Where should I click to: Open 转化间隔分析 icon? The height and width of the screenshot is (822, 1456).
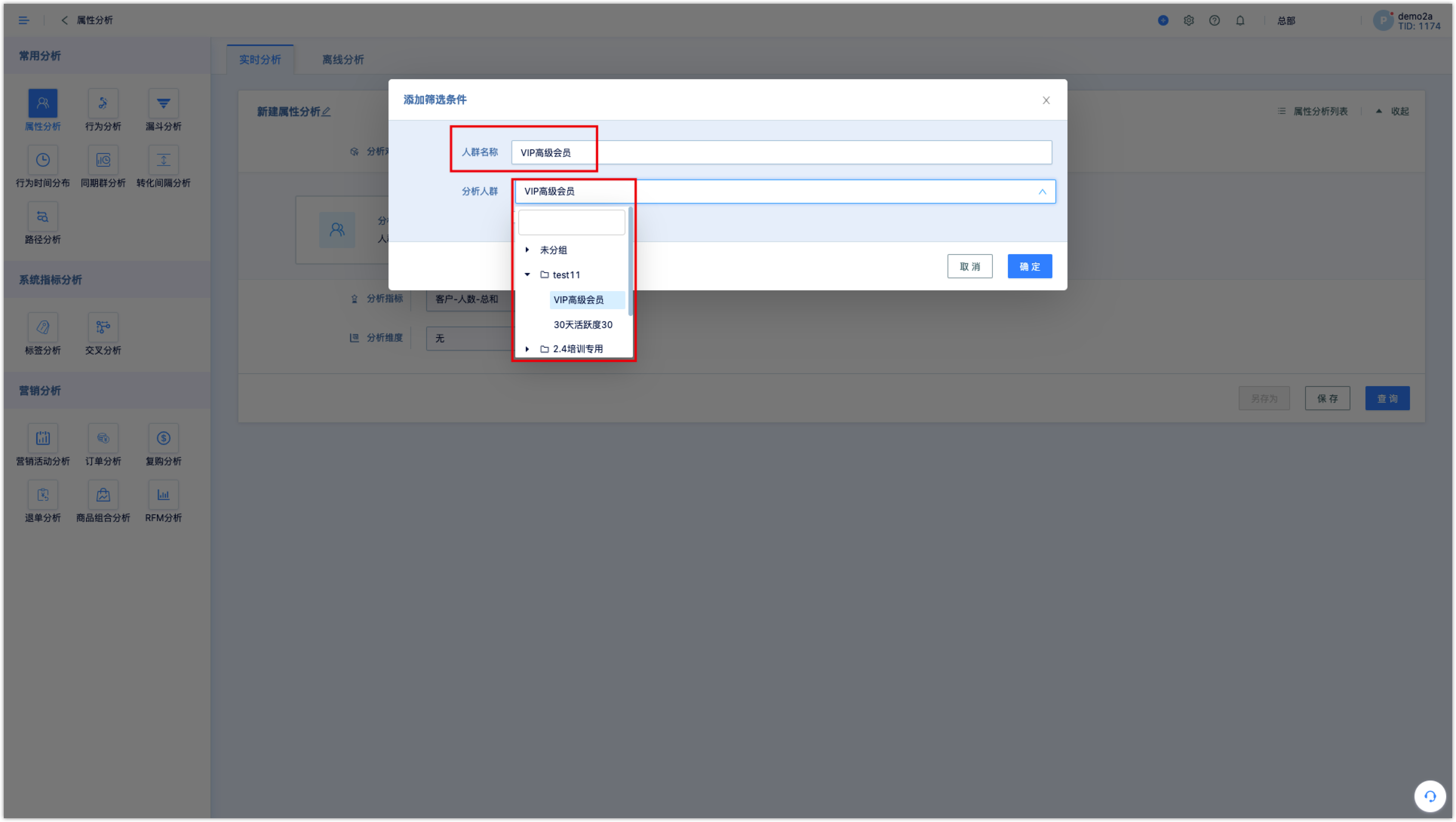point(163,160)
